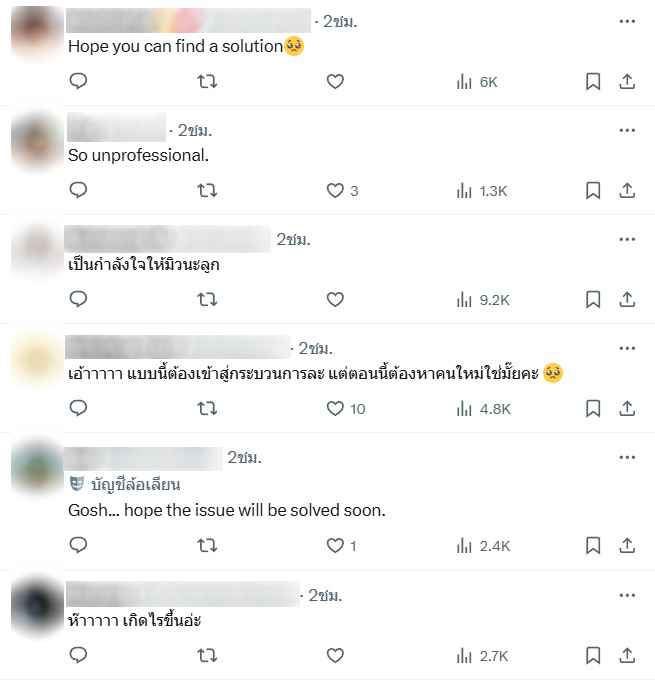The width and height of the screenshot is (655, 685).
Task: Open the profile picture of the last commenter
Action: tap(37, 606)
